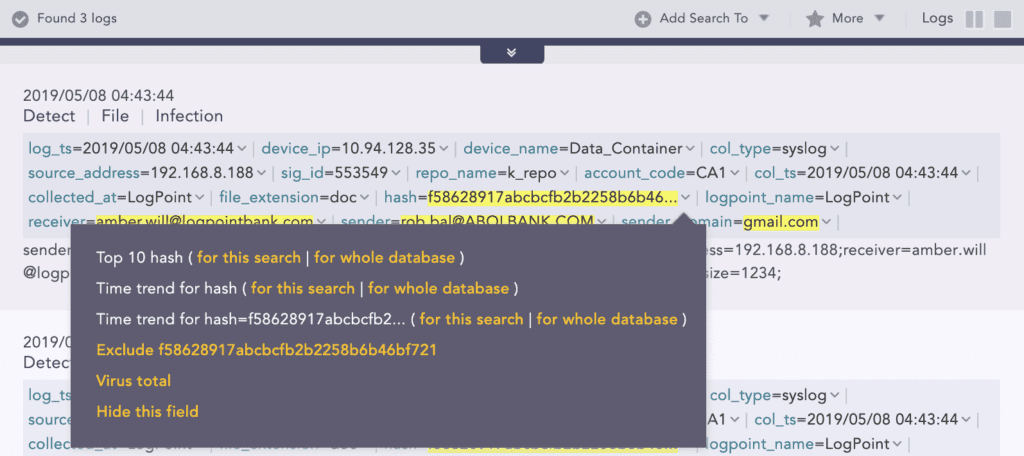Open the More dropdown arrow
1024x456 pixels.
[880, 18]
